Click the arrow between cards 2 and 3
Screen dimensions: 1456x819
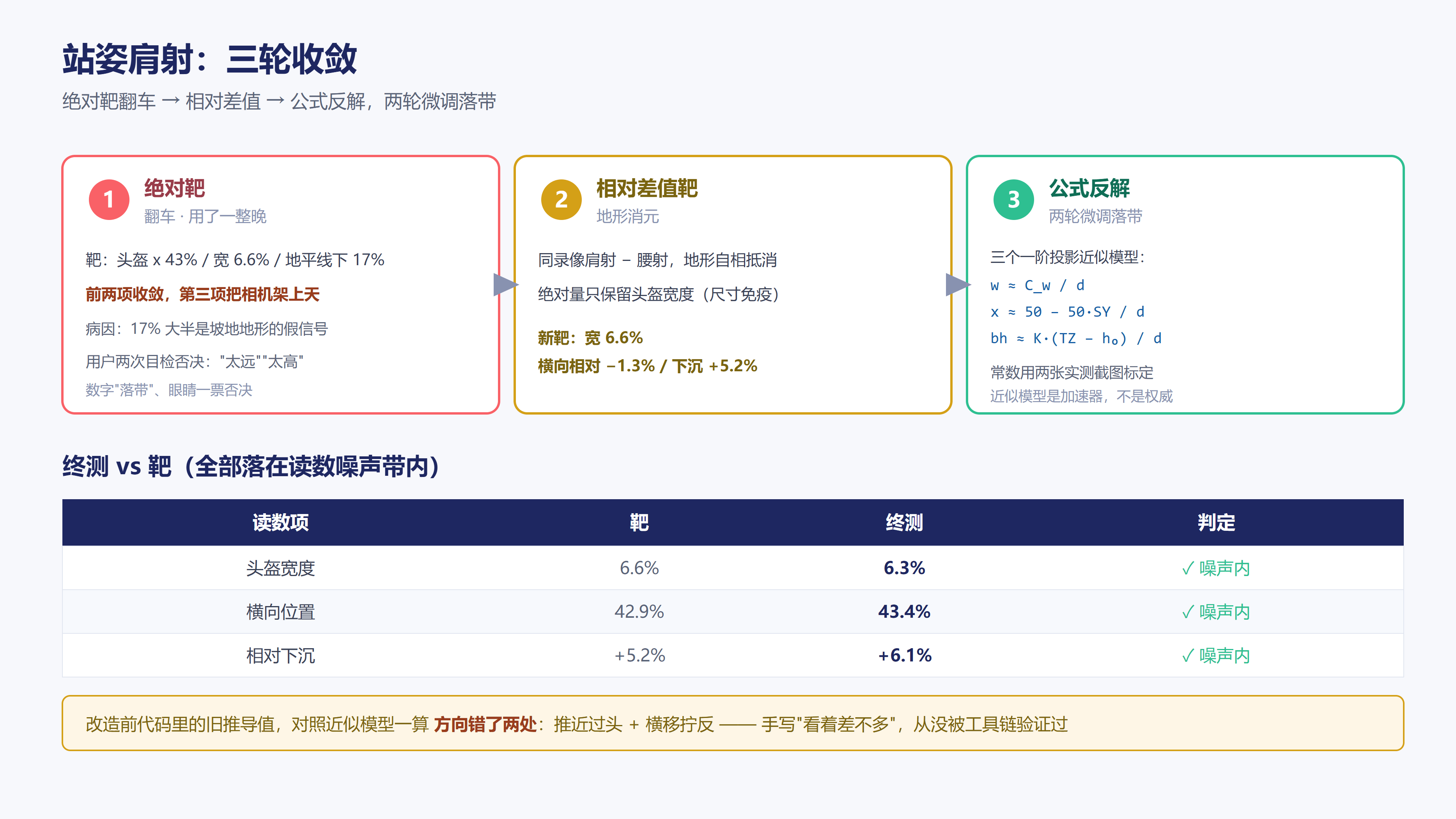(x=958, y=284)
